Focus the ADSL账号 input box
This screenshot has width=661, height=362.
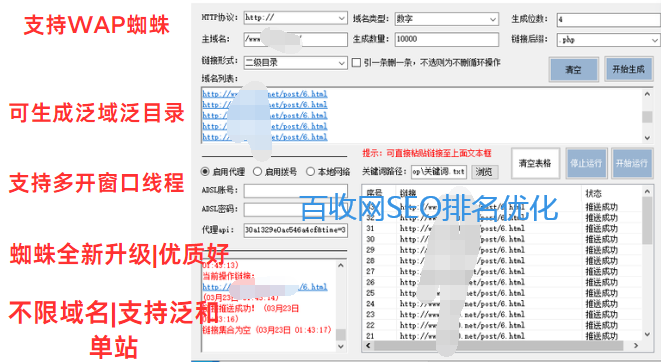click(x=296, y=191)
